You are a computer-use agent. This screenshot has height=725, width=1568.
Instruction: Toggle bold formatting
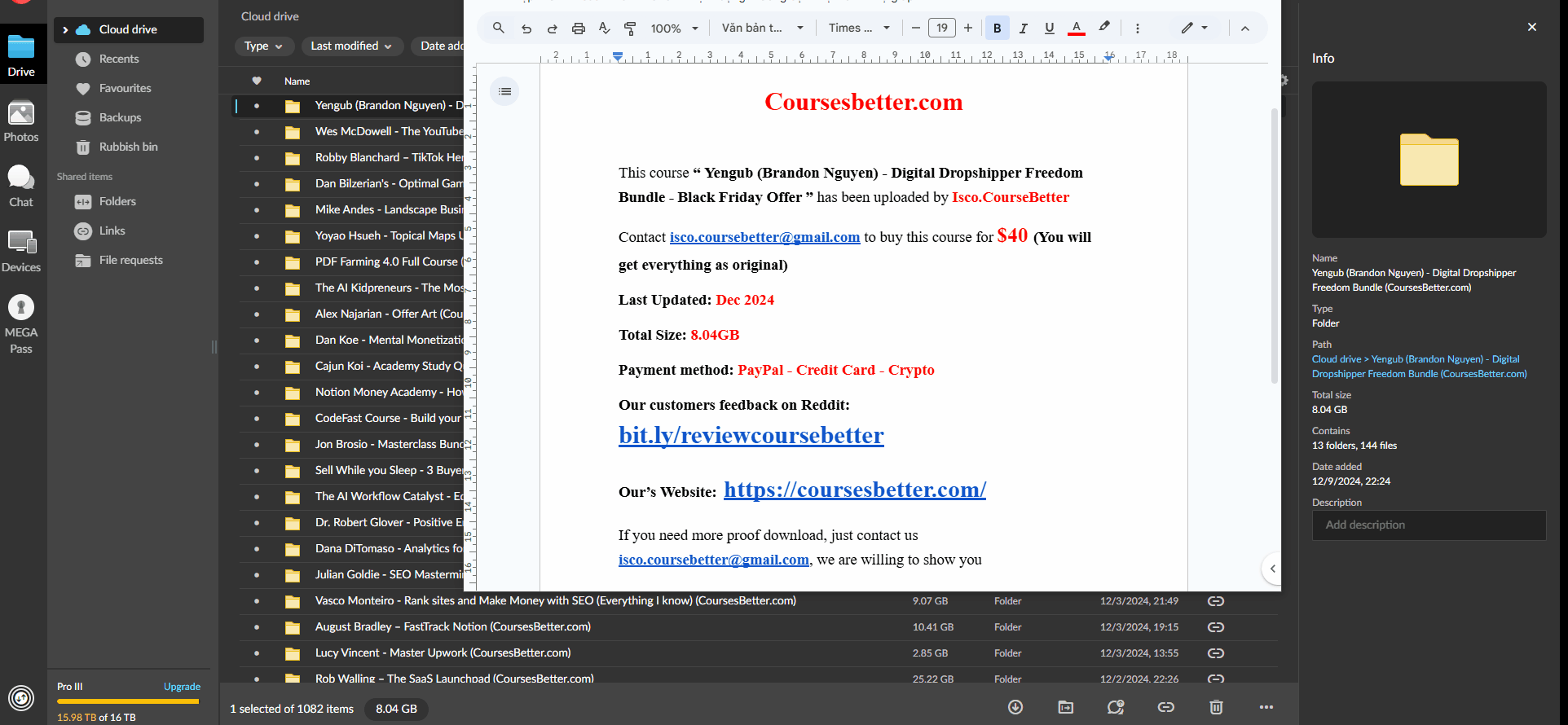point(997,29)
